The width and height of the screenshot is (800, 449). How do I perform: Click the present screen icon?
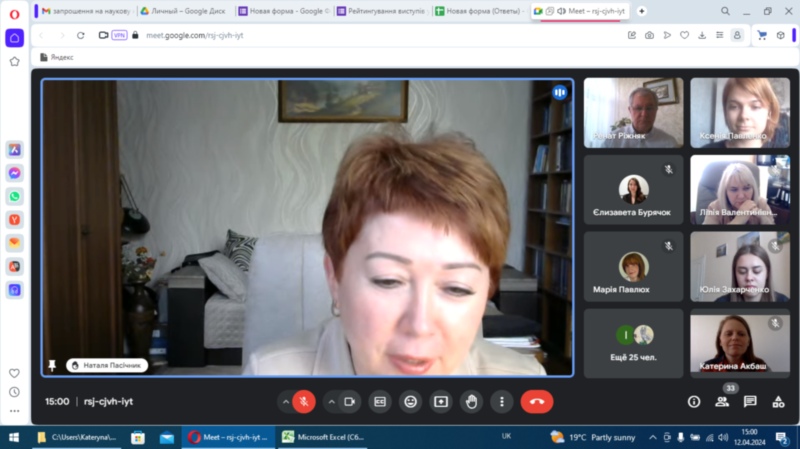tap(440, 401)
